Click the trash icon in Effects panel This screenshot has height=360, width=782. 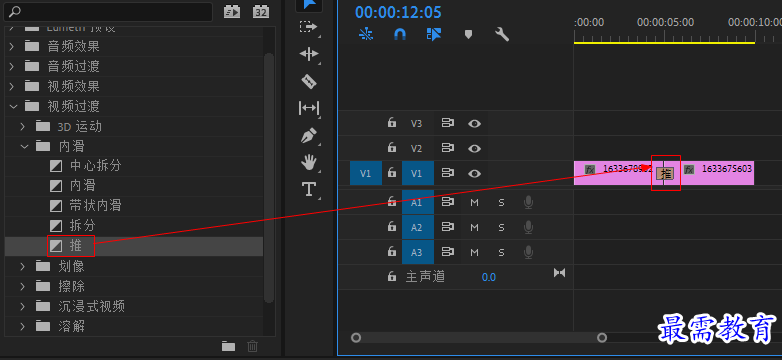click(253, 346)
